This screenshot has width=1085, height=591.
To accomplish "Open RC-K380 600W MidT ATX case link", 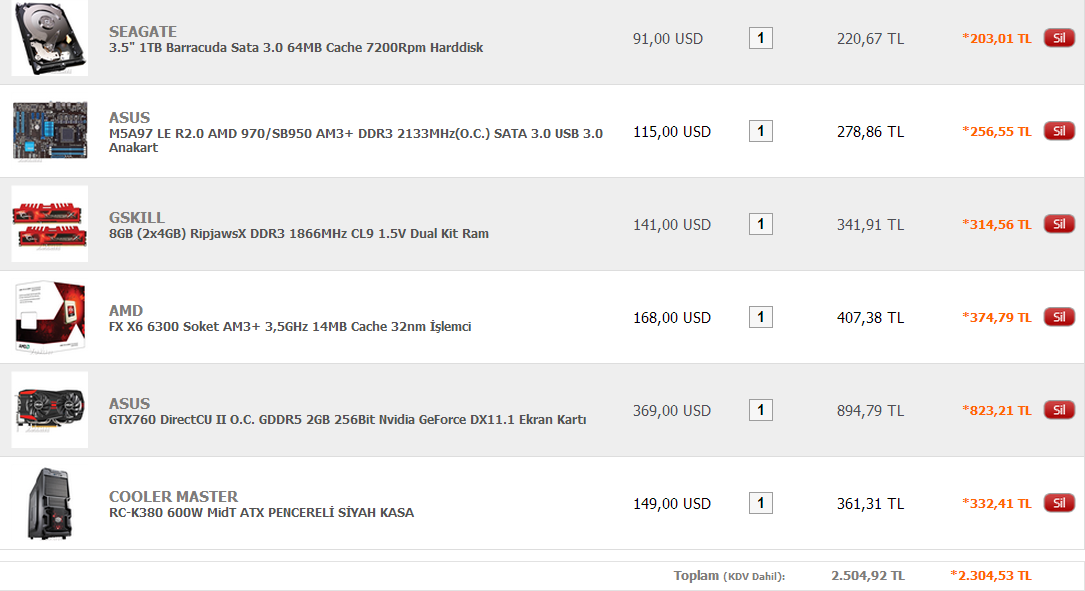I will click(261, 513).
